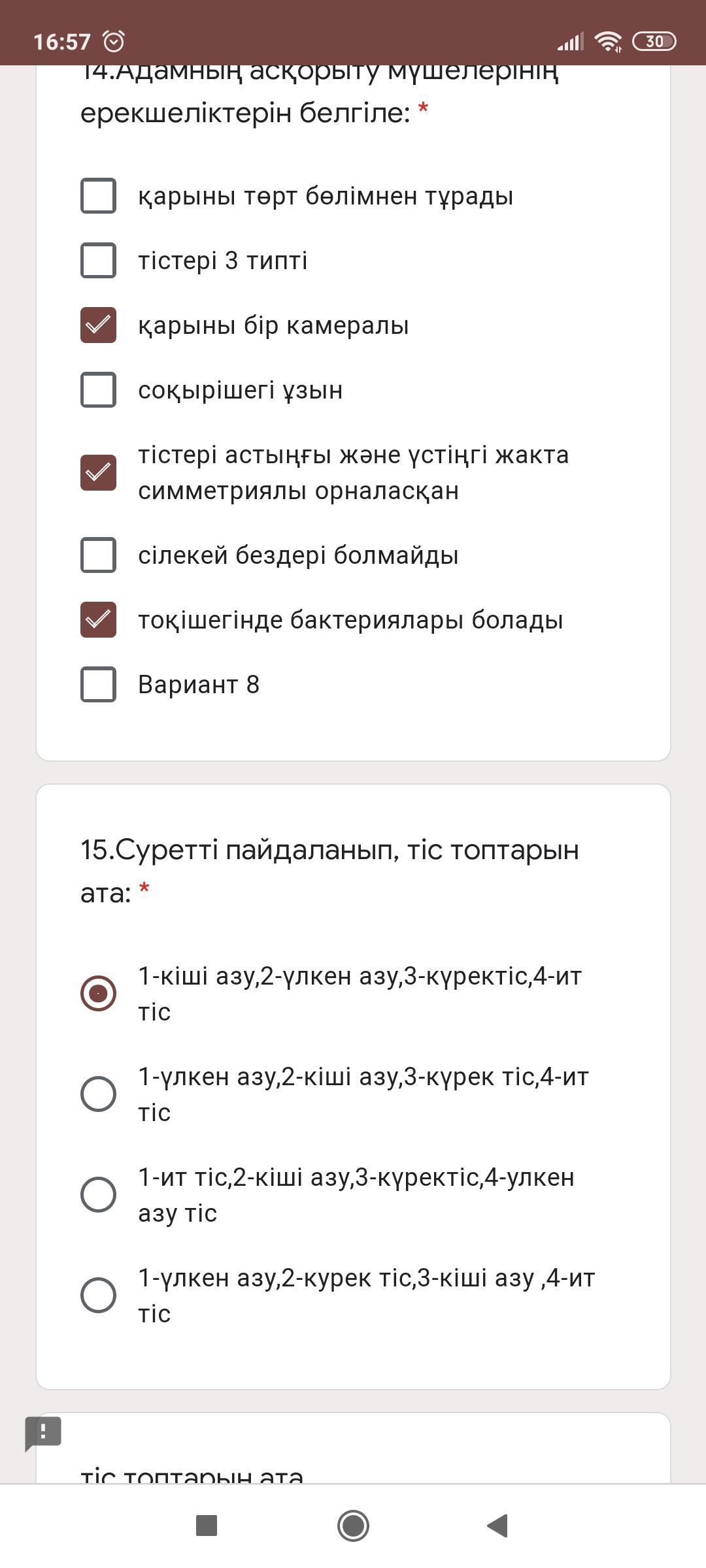706x1568 pixels.
Task: Check 'қарыны төрт бөлімнен тұрады' checkbox
Action: [x=98, y=195]
